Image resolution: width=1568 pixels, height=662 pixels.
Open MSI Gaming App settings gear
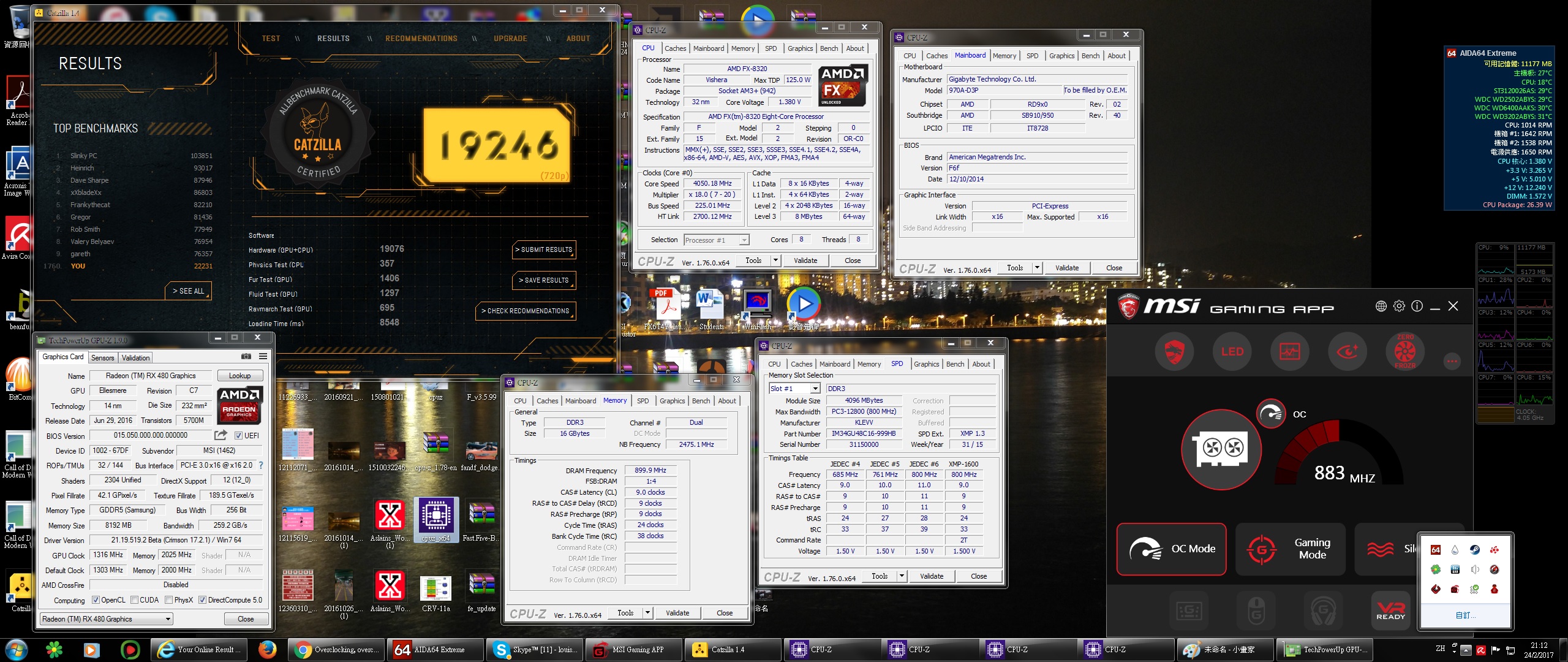pyautogui.click(x=1399, y=306)
